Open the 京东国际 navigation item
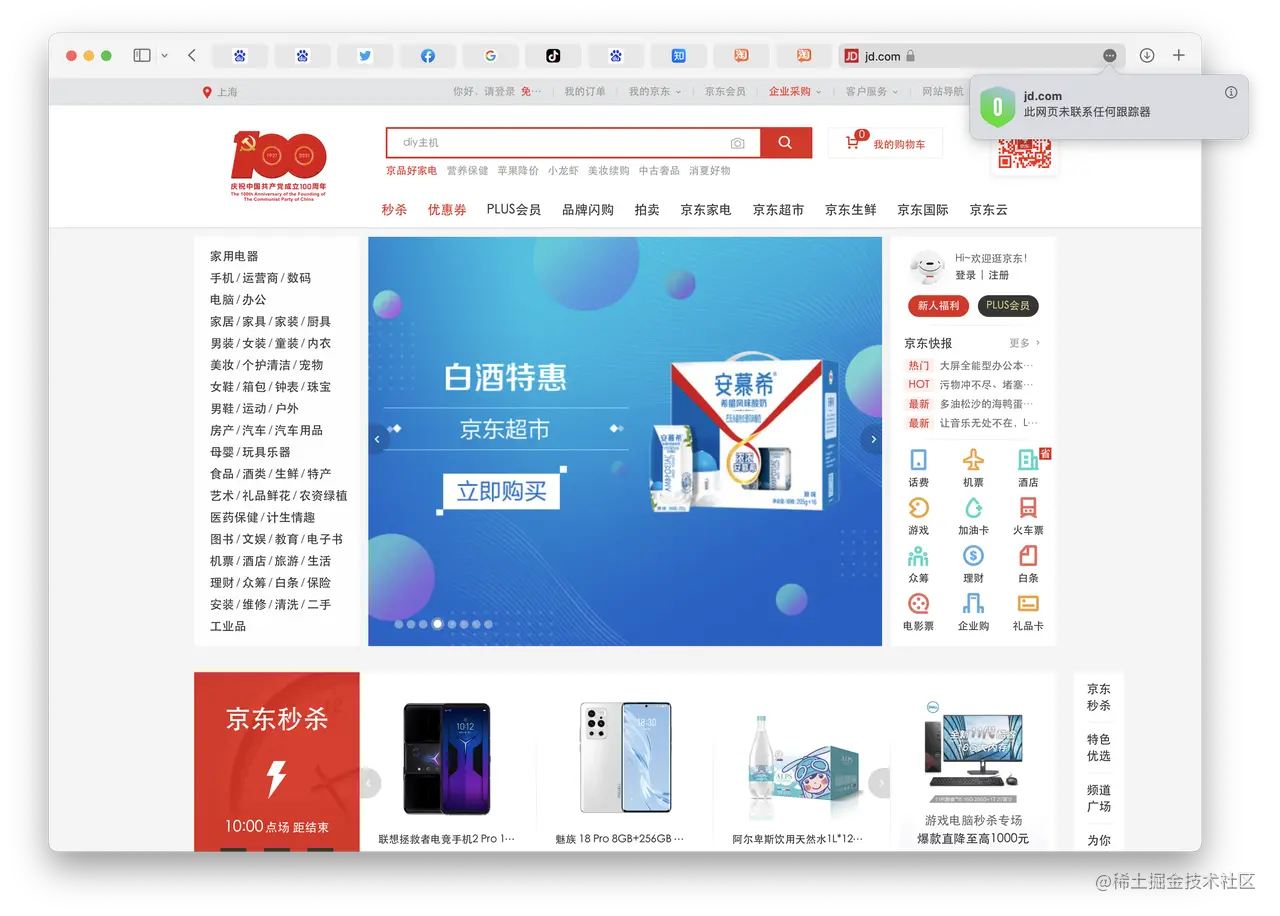Viewport: 1280px width, 916px height. (923, 210)
